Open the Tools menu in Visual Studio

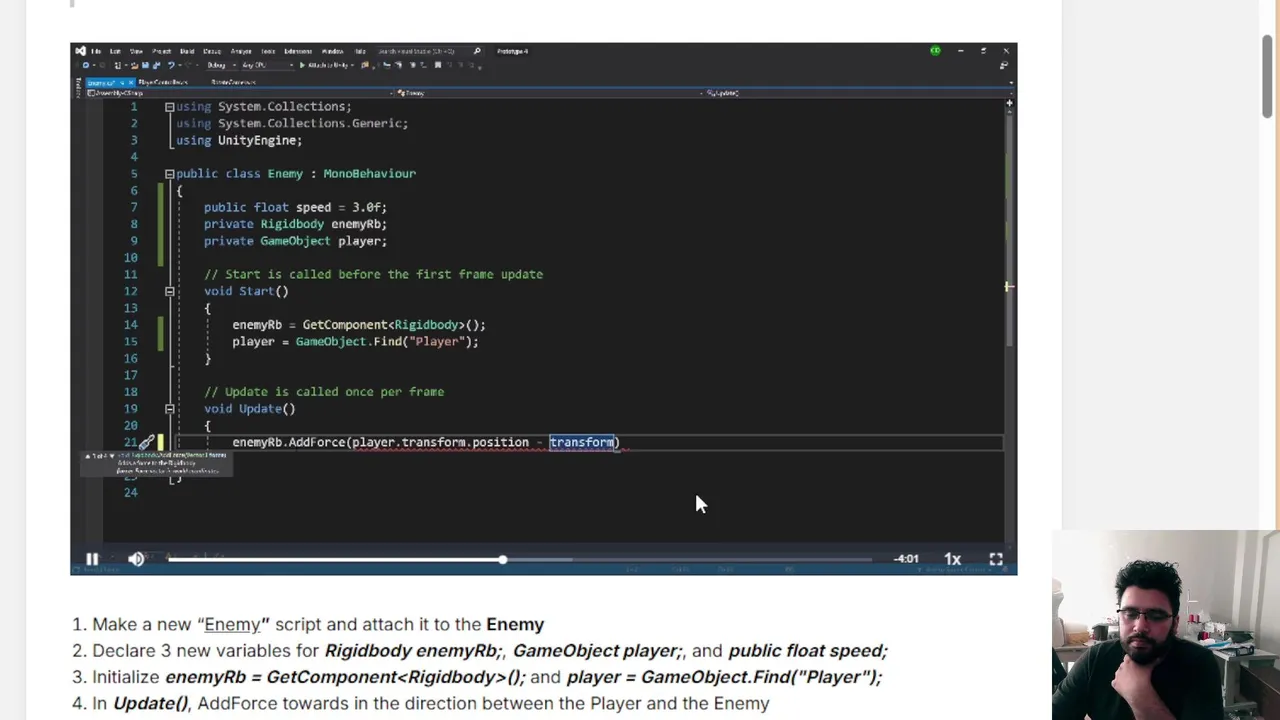[x=268, y=51]
